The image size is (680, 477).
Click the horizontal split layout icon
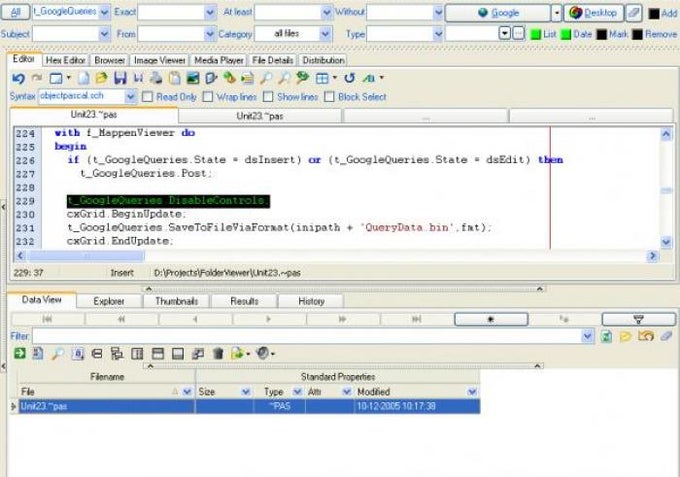tap(157, 354)
